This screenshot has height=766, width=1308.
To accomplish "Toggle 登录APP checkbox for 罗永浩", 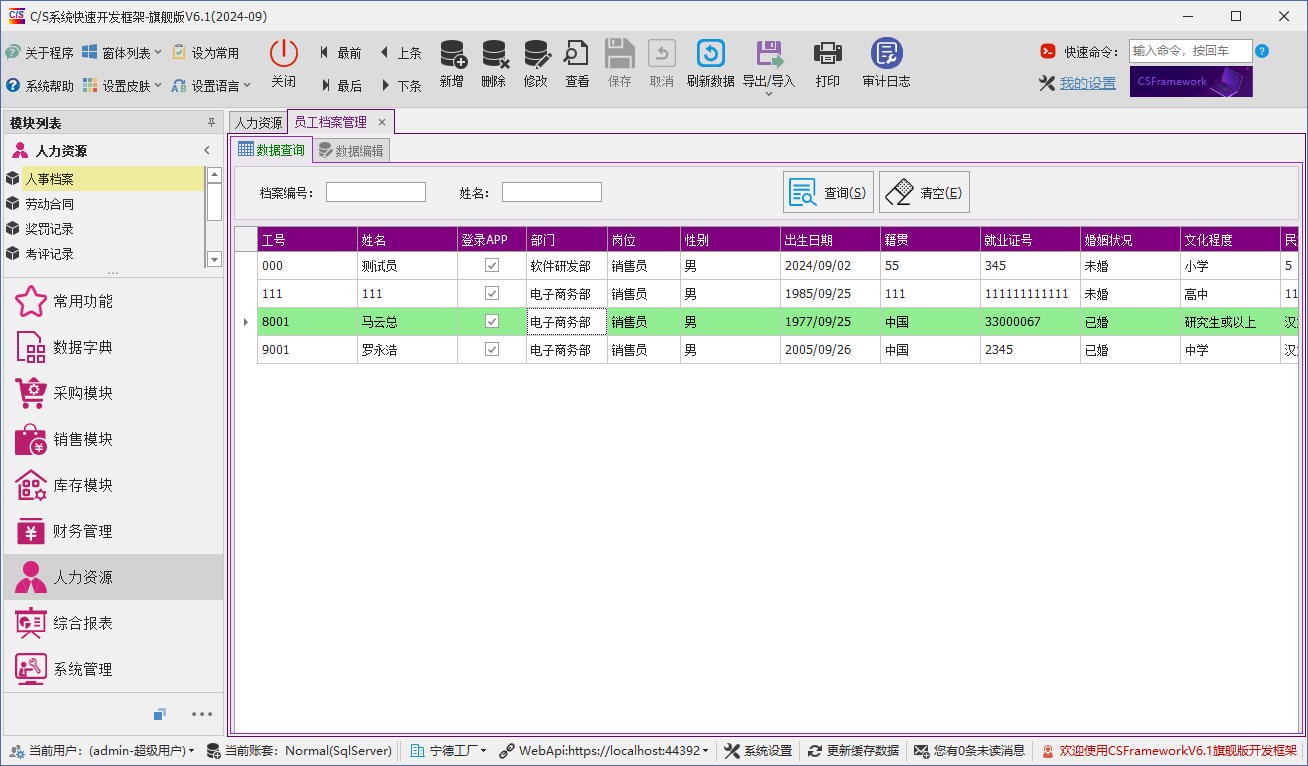I will pos(492,350).
